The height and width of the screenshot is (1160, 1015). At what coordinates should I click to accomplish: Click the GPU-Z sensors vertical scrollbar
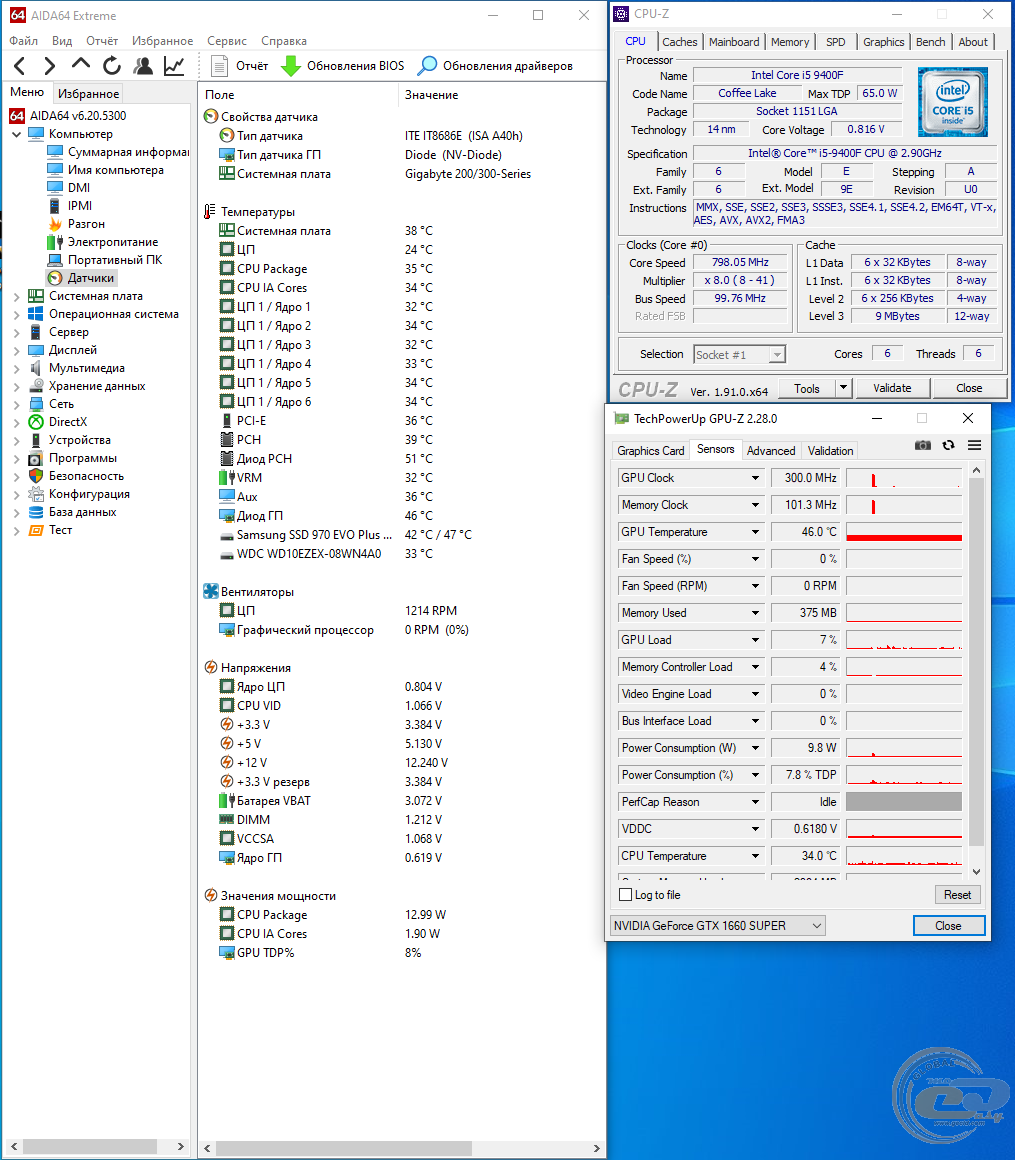click(x=976, y=660)
